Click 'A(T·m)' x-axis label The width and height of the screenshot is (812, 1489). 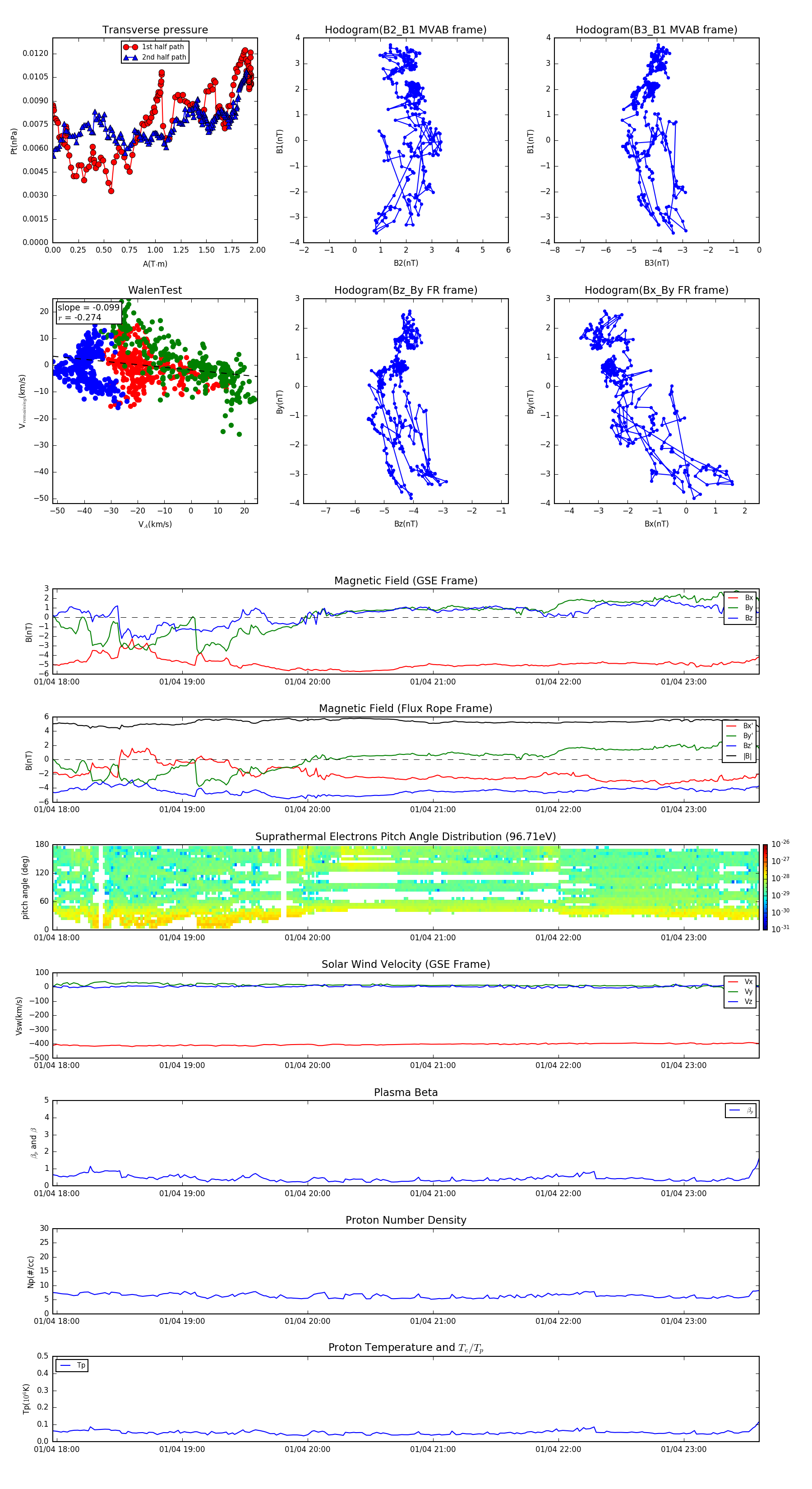click(x=155, y=264)
